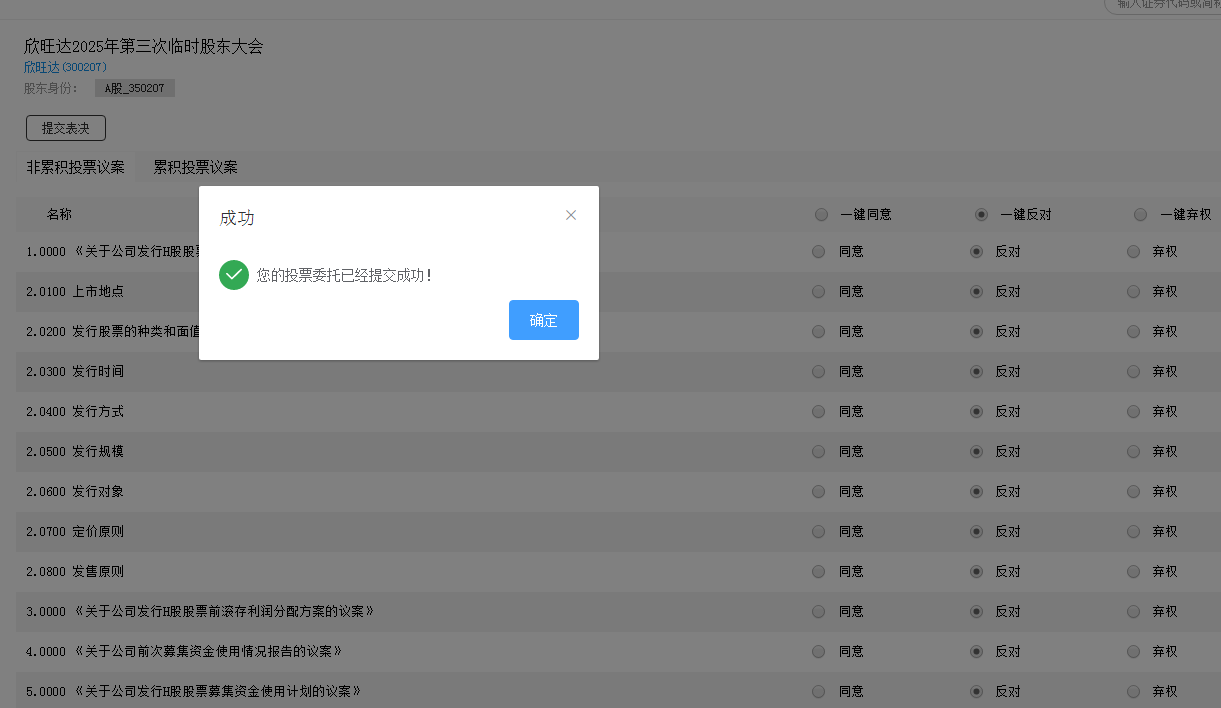1221x708 pixels.
Task: Click proposal 4.0000 前次募集资金 text
Action: (184, 651)
